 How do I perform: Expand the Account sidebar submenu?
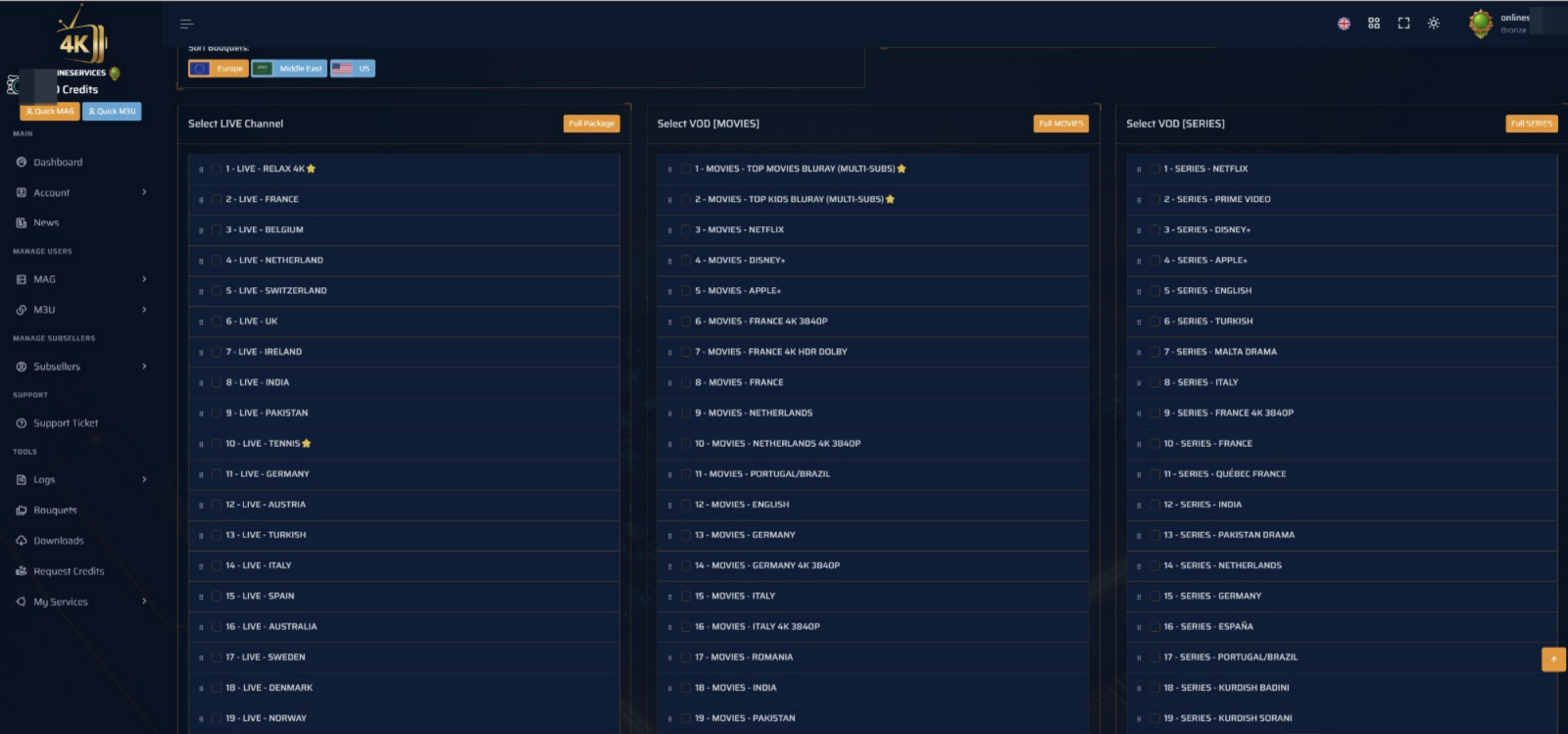(144, 193)
